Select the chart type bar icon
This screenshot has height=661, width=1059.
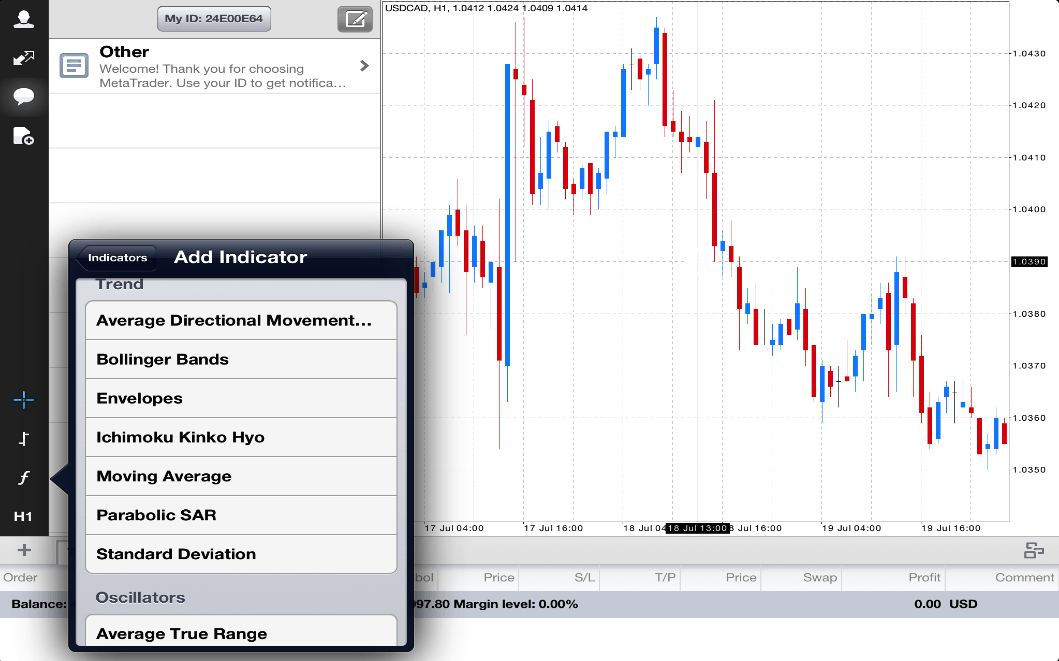coord(24,439)
